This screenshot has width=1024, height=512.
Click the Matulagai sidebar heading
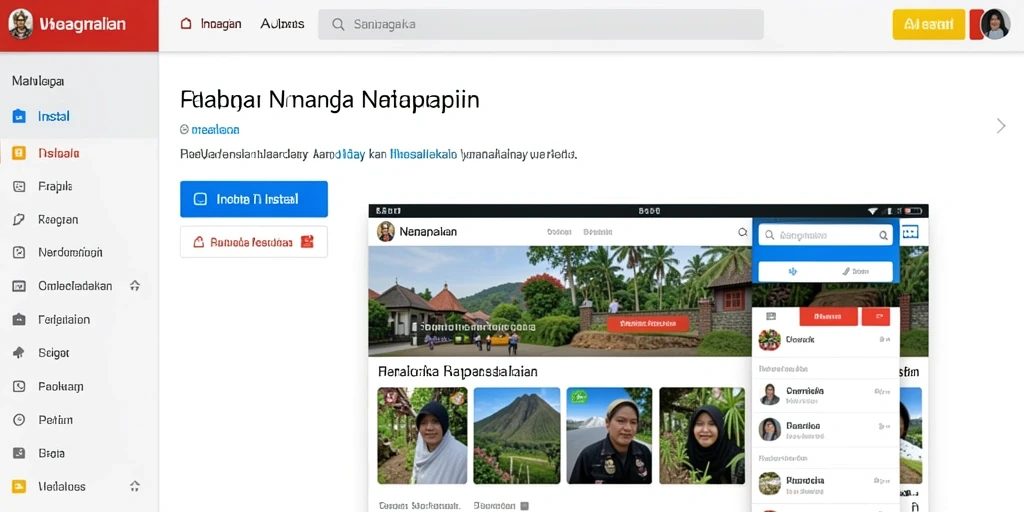[x=38, y=82]
